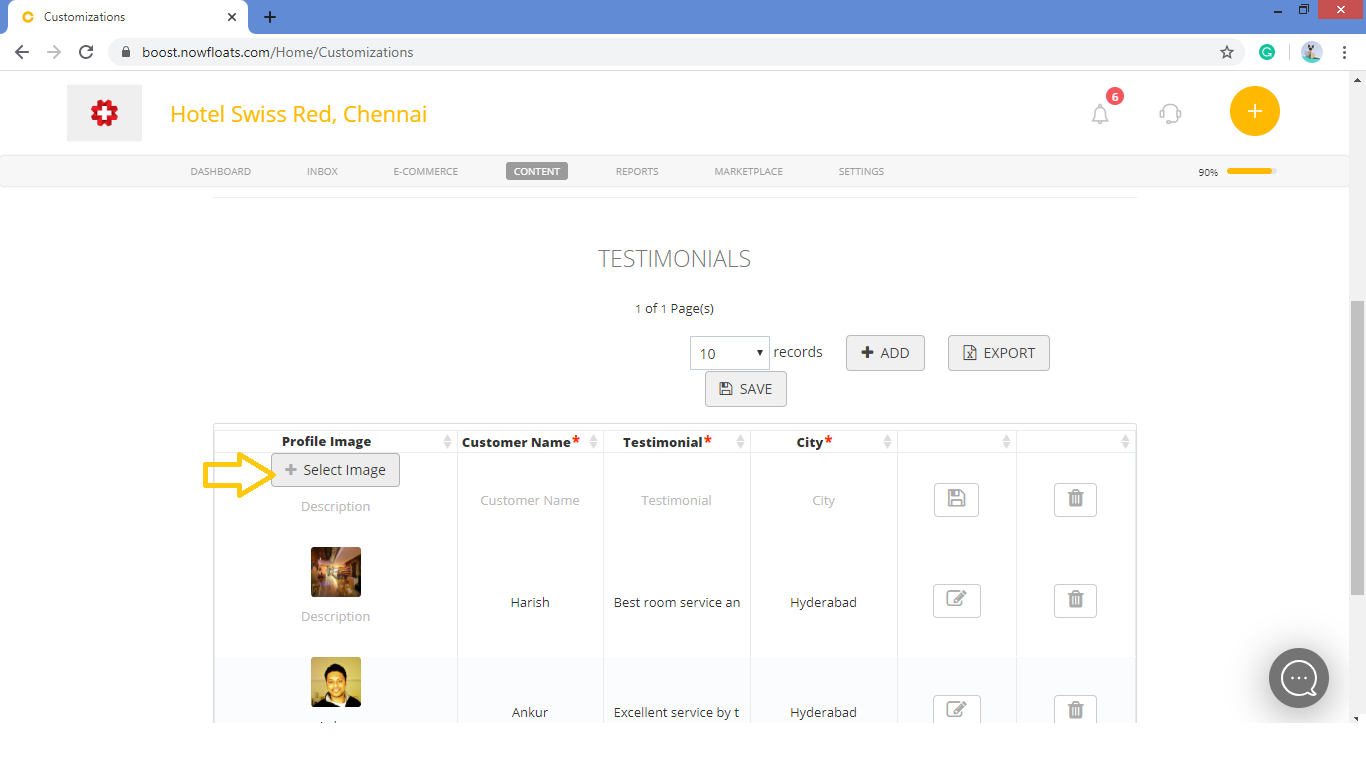Click the yellow plus circle button
Viewport: 1366px width, 768px height.
point(1255,111)
